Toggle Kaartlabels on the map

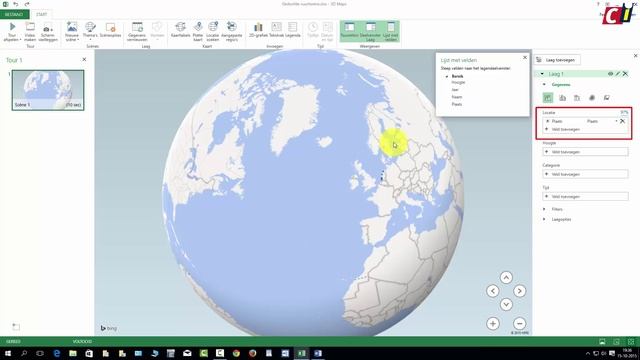point(180,31)
